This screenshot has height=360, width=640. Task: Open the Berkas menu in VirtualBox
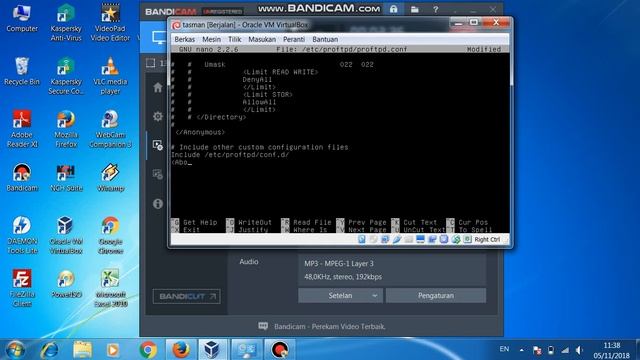(184, 39)
